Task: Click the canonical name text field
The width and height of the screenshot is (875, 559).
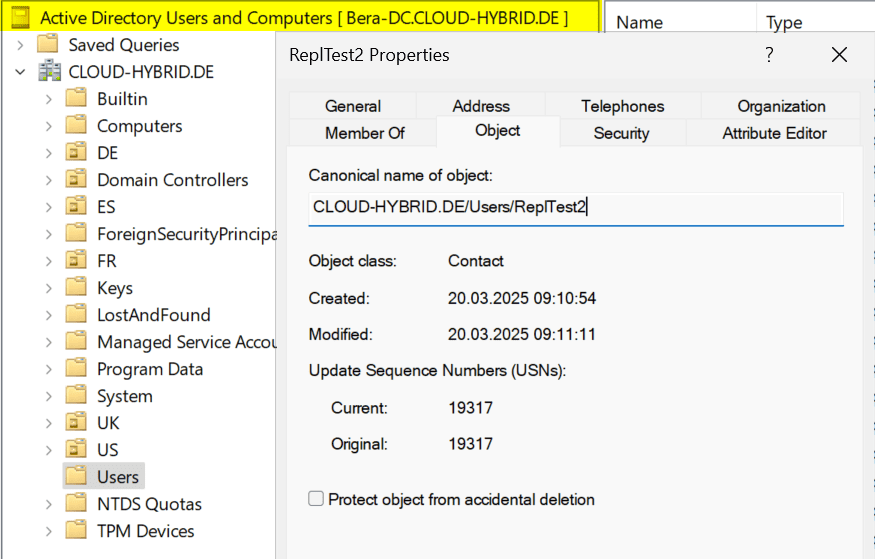Action: pyautogui.click(x=575, y=208)
